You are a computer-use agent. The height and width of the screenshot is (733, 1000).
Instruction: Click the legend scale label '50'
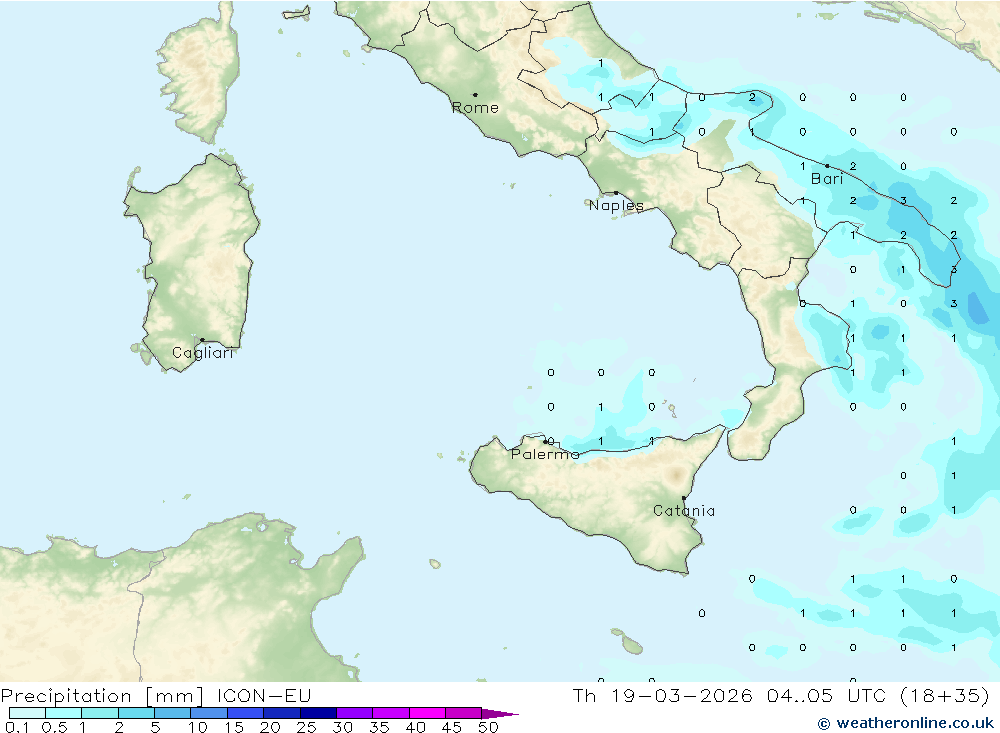488,727
